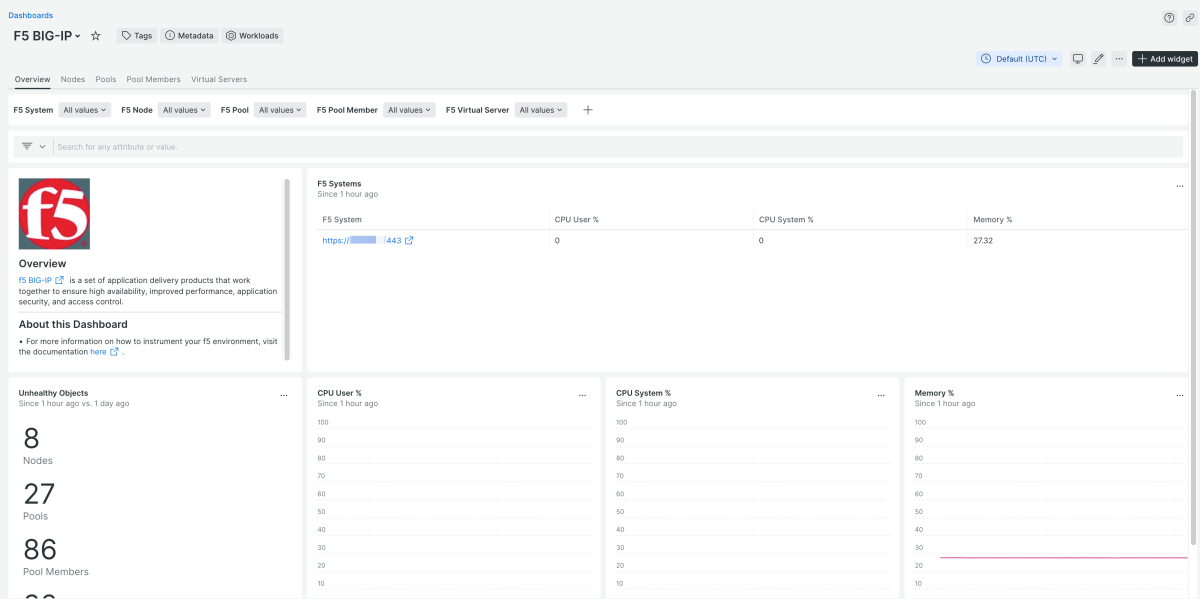Open F5 Systems widget ellipsis menu
This screenshot has width=1200, height=599.
pos(1180,186)
